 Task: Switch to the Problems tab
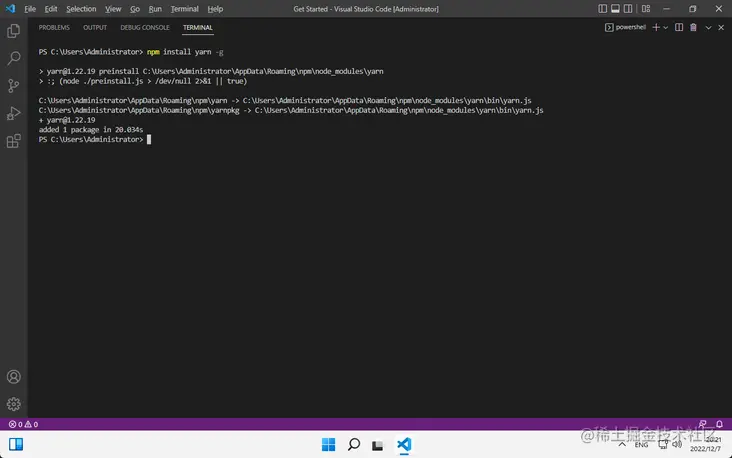click(54, 28)
